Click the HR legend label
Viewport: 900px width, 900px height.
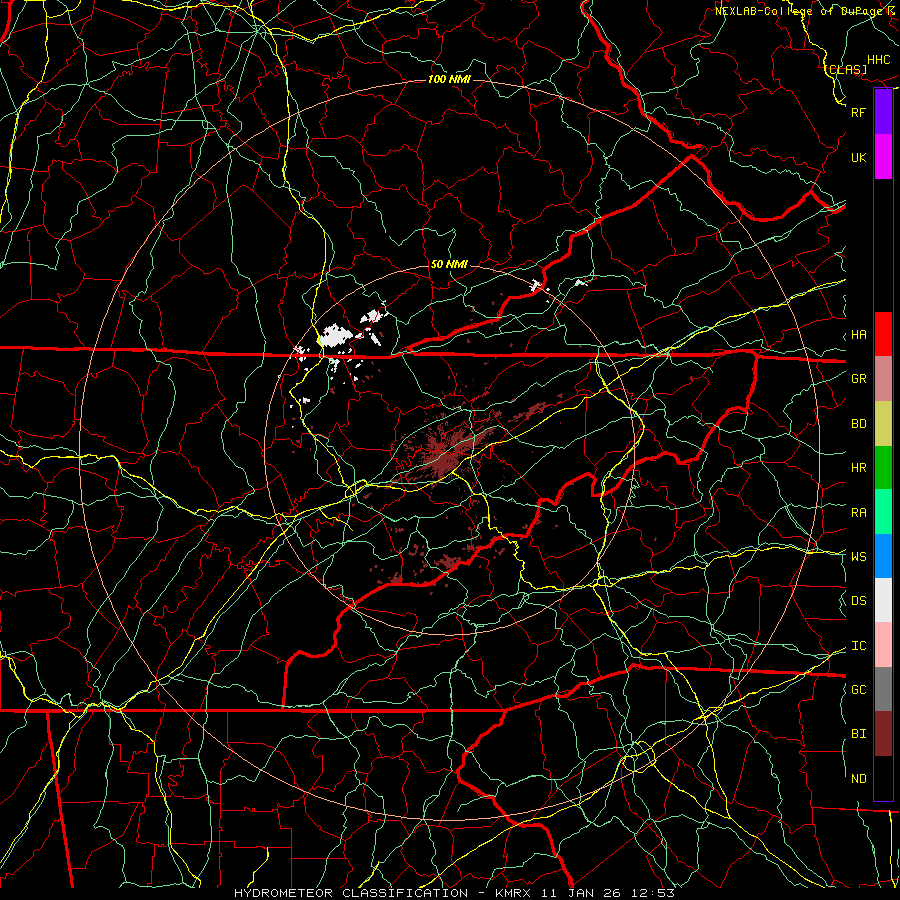[859, 468]
